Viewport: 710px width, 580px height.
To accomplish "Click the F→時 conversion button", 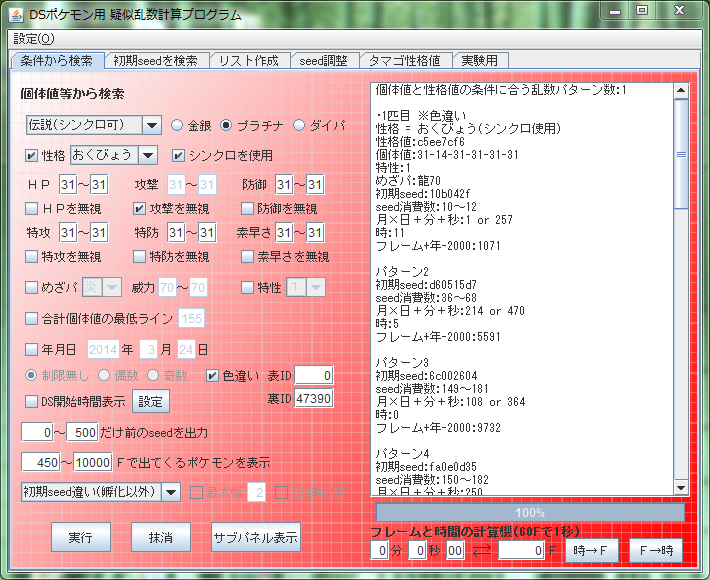I will click(x=656, y=551).
